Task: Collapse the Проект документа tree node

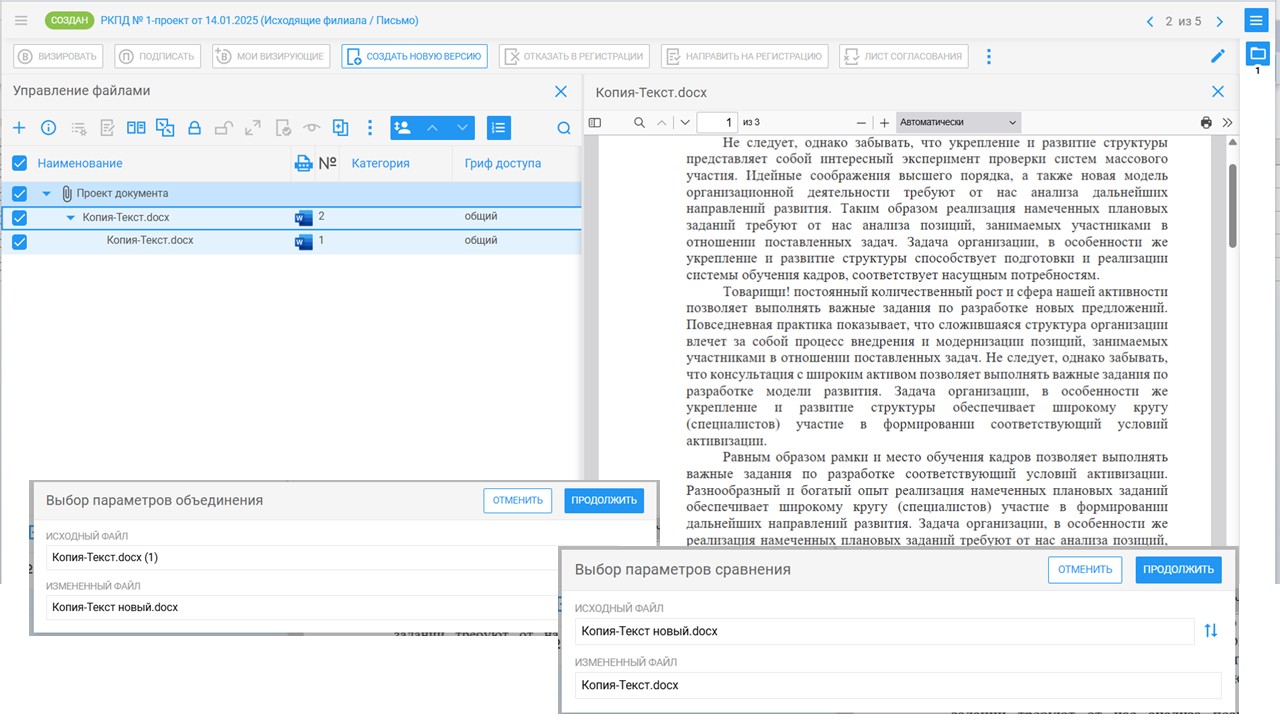Action: pyautogui.click(x=46, y=194)
